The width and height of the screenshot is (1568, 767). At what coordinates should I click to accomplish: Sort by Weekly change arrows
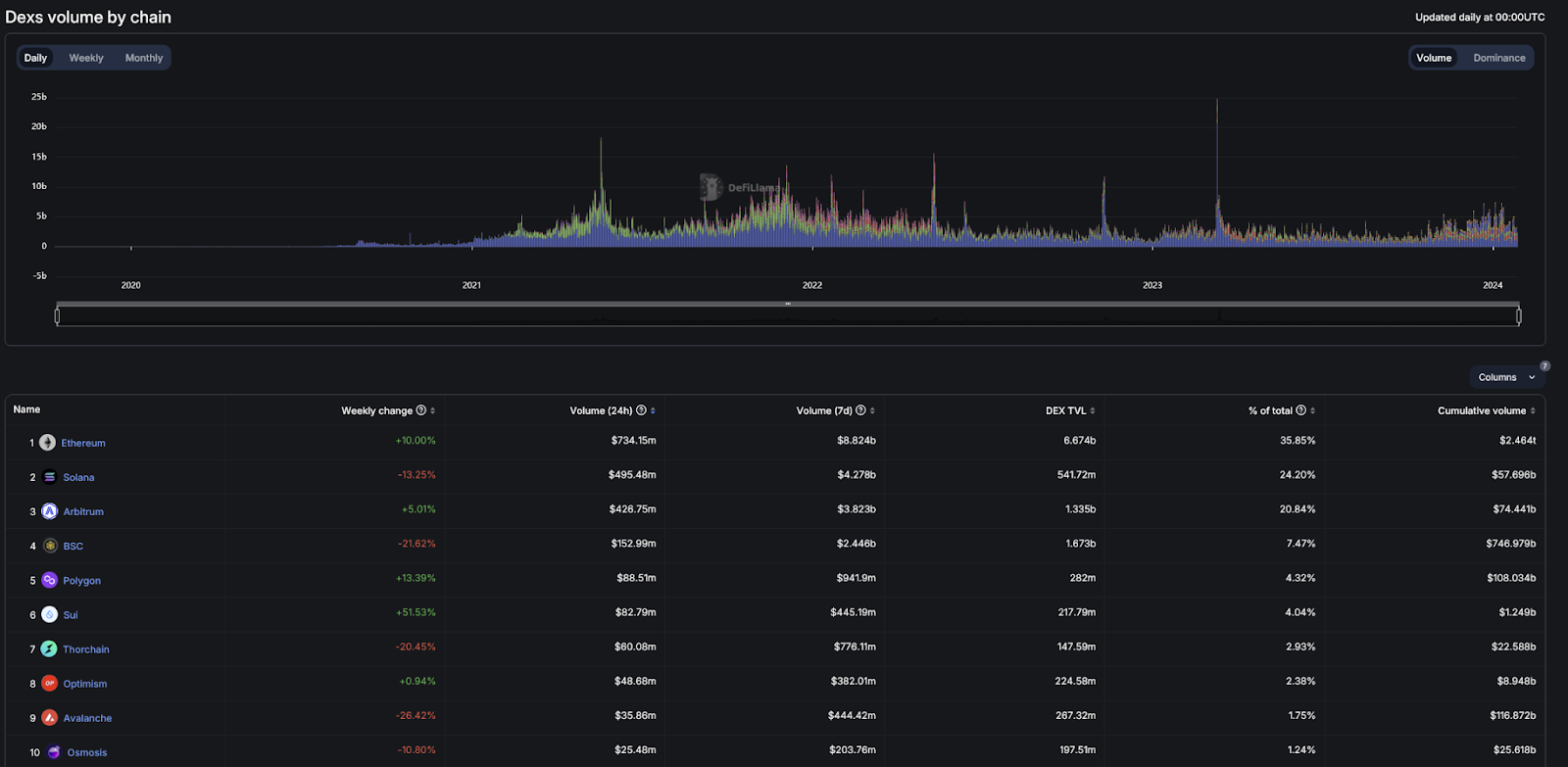coord(432,410)
